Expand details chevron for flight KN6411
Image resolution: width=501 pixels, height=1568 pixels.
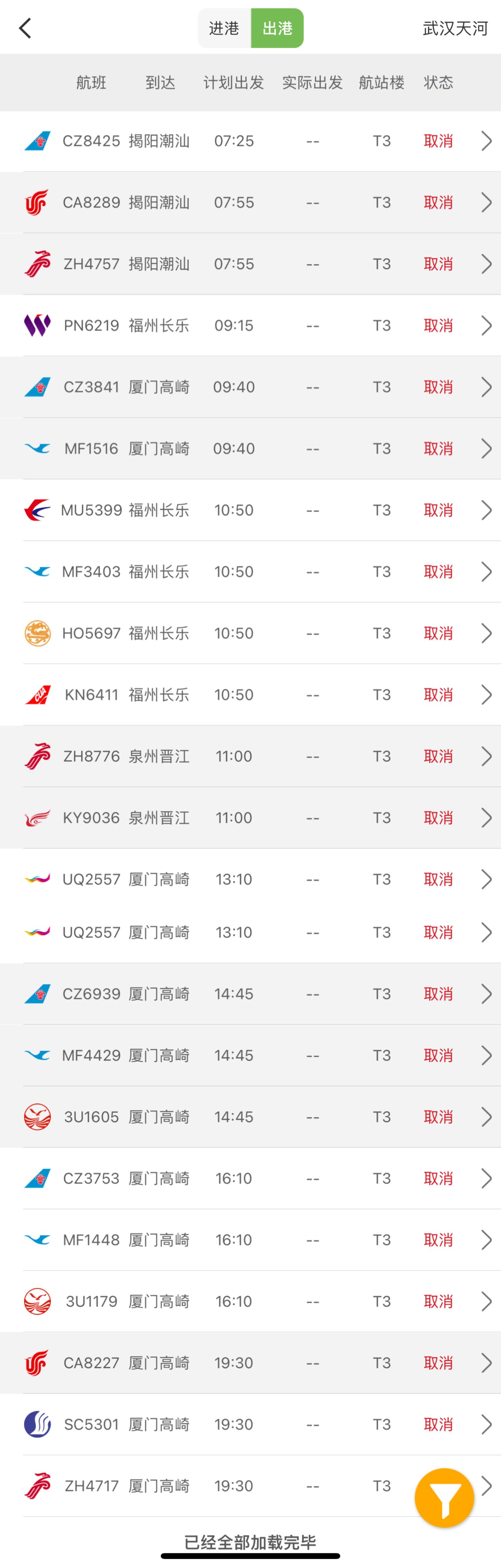tap(486, 695)
